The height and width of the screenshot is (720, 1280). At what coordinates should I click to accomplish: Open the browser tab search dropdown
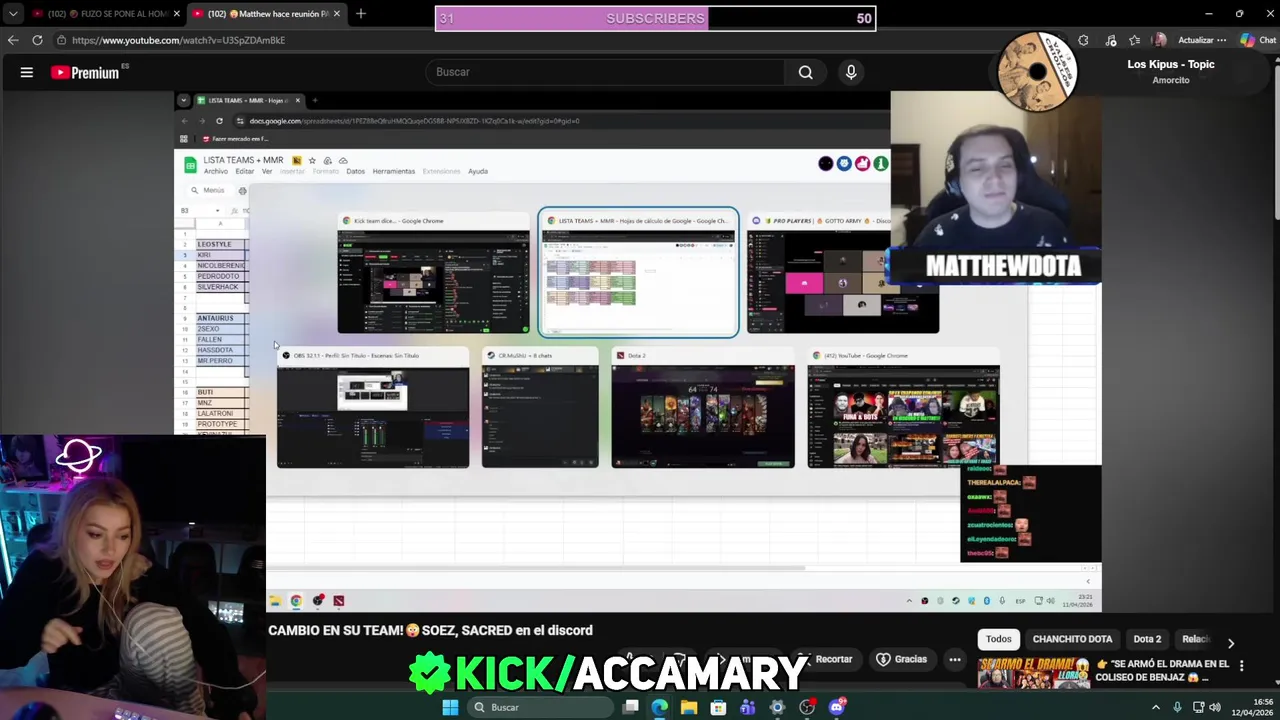tap(12, 13)
